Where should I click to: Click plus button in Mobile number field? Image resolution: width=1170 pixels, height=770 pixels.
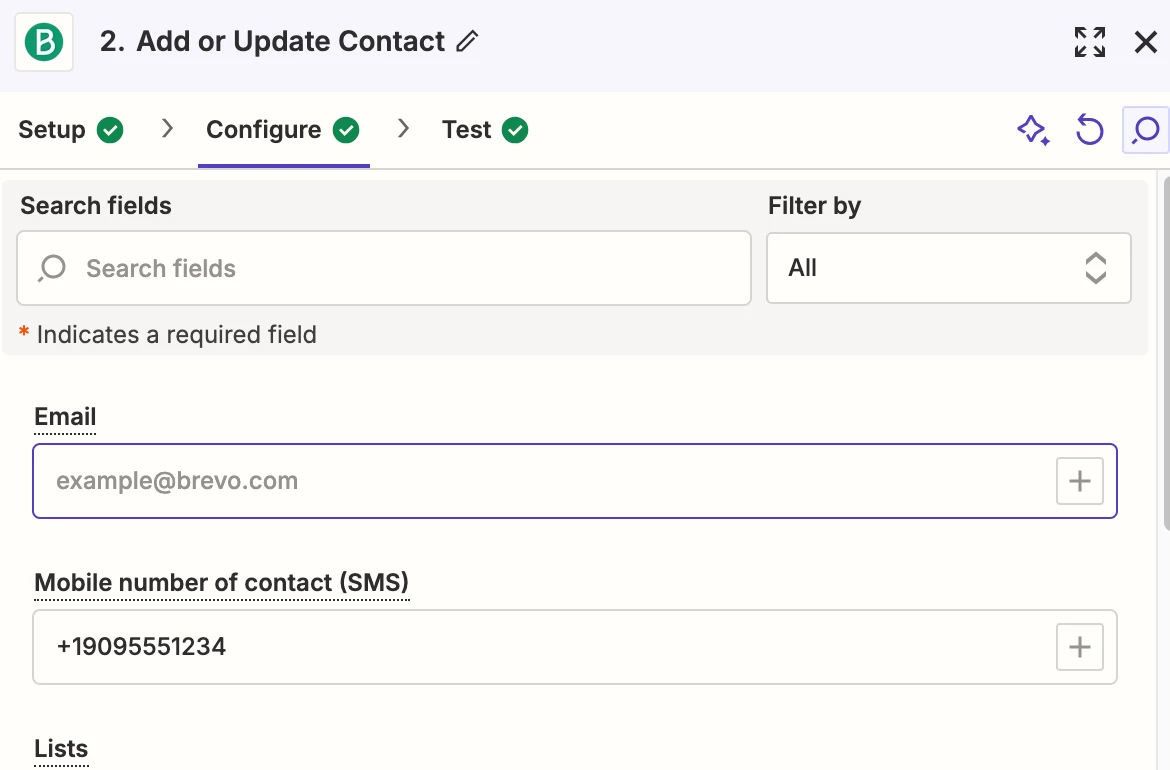tap(1079, 647)
